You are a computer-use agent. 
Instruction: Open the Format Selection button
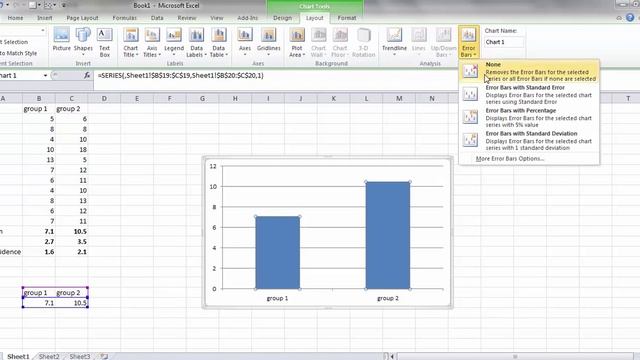coord(14,42)
